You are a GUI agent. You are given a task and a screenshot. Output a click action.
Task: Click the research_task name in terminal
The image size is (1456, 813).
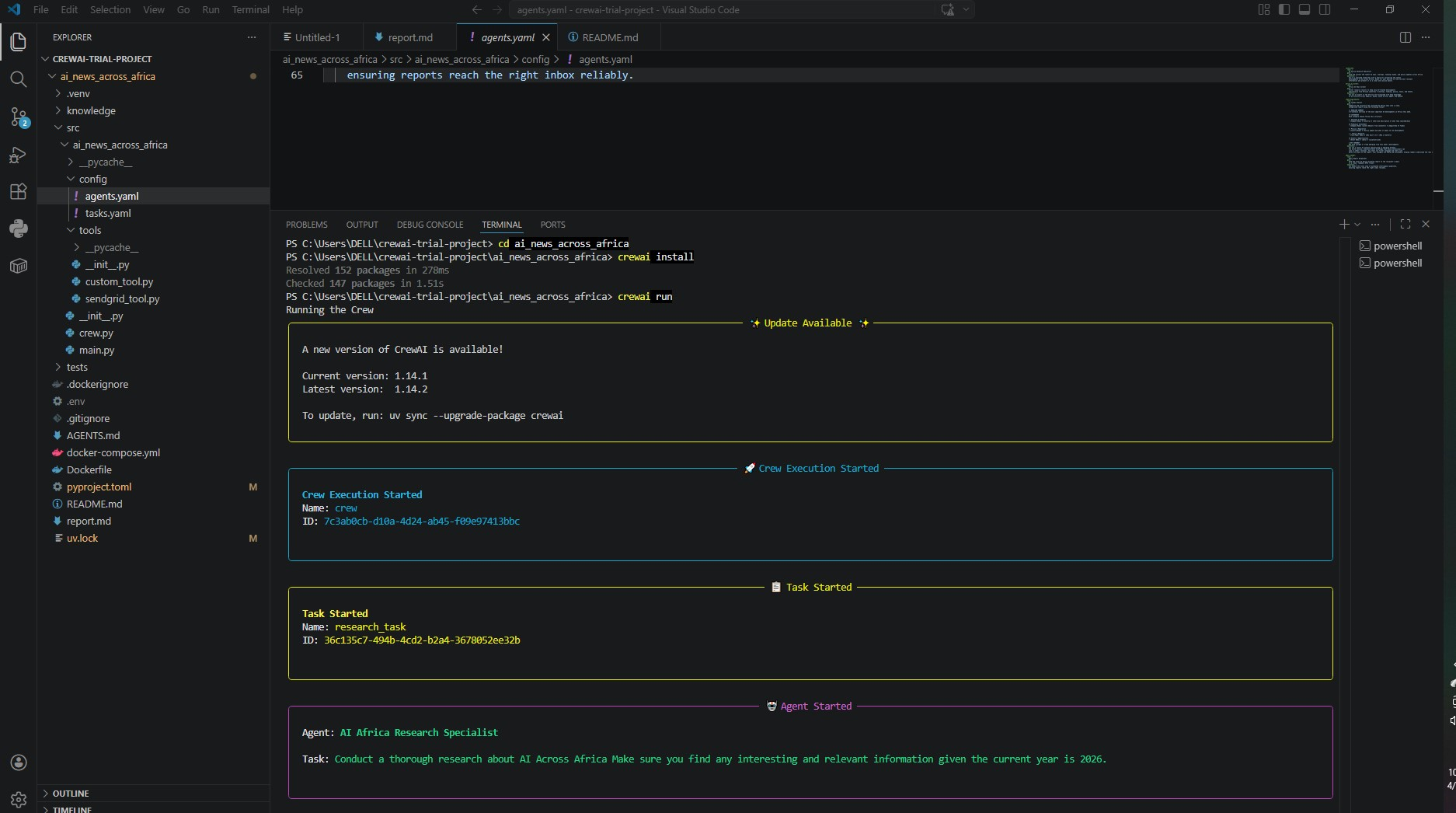[x=371, y=627]
